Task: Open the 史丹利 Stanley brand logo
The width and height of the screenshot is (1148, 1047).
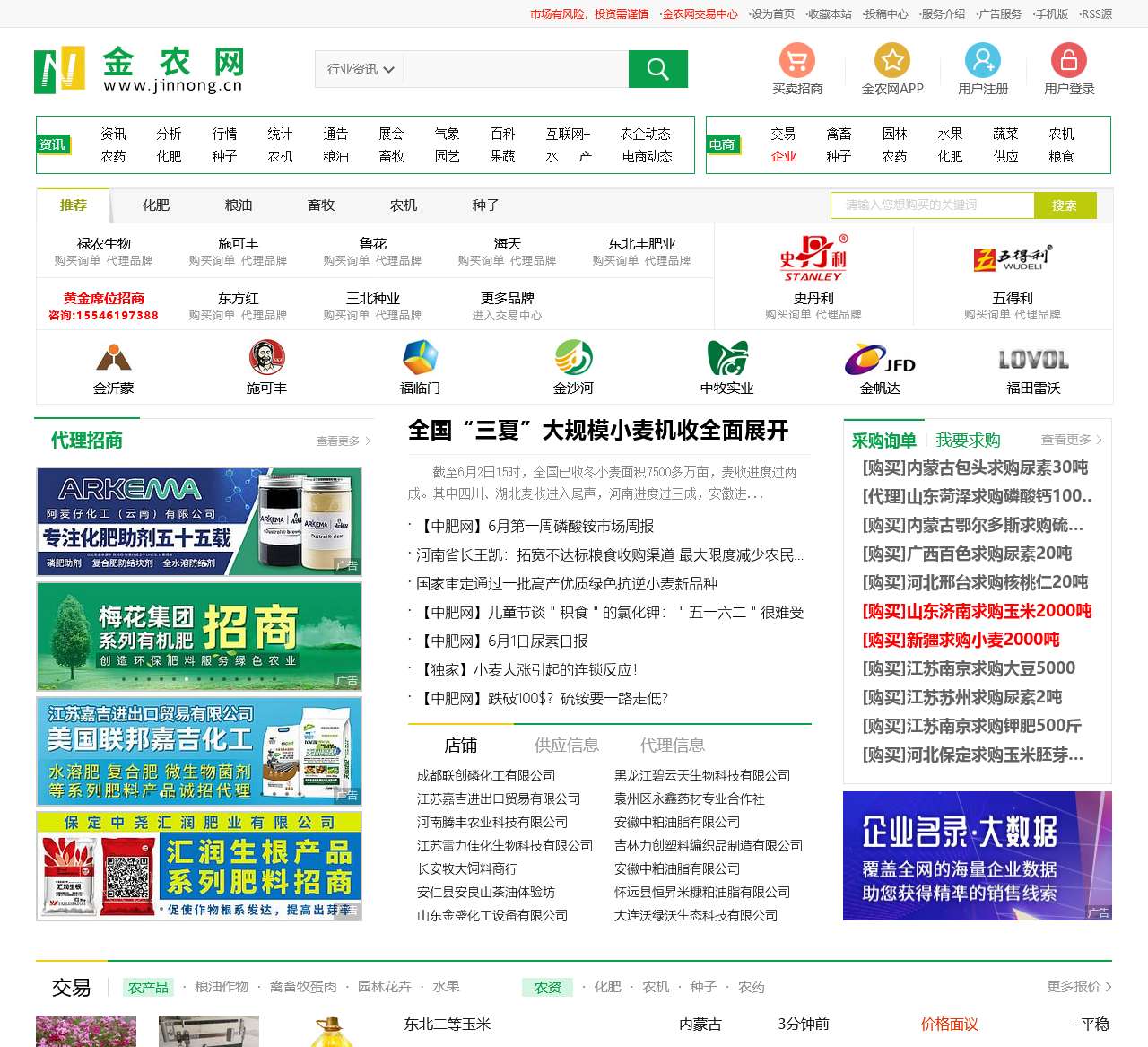Action: click(x=813, y=258)
